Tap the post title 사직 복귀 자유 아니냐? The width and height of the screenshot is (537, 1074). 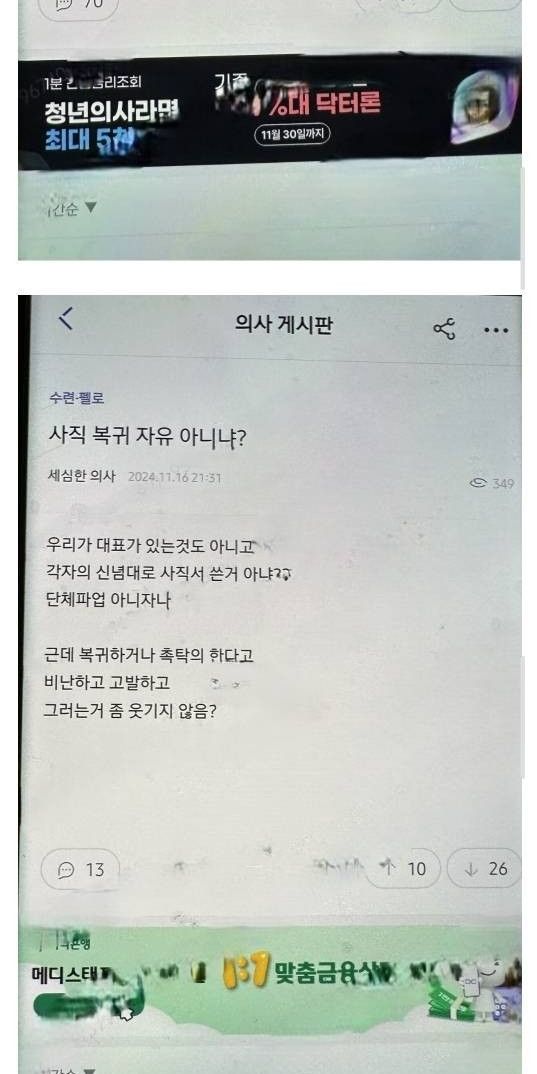tap(147, 436)
